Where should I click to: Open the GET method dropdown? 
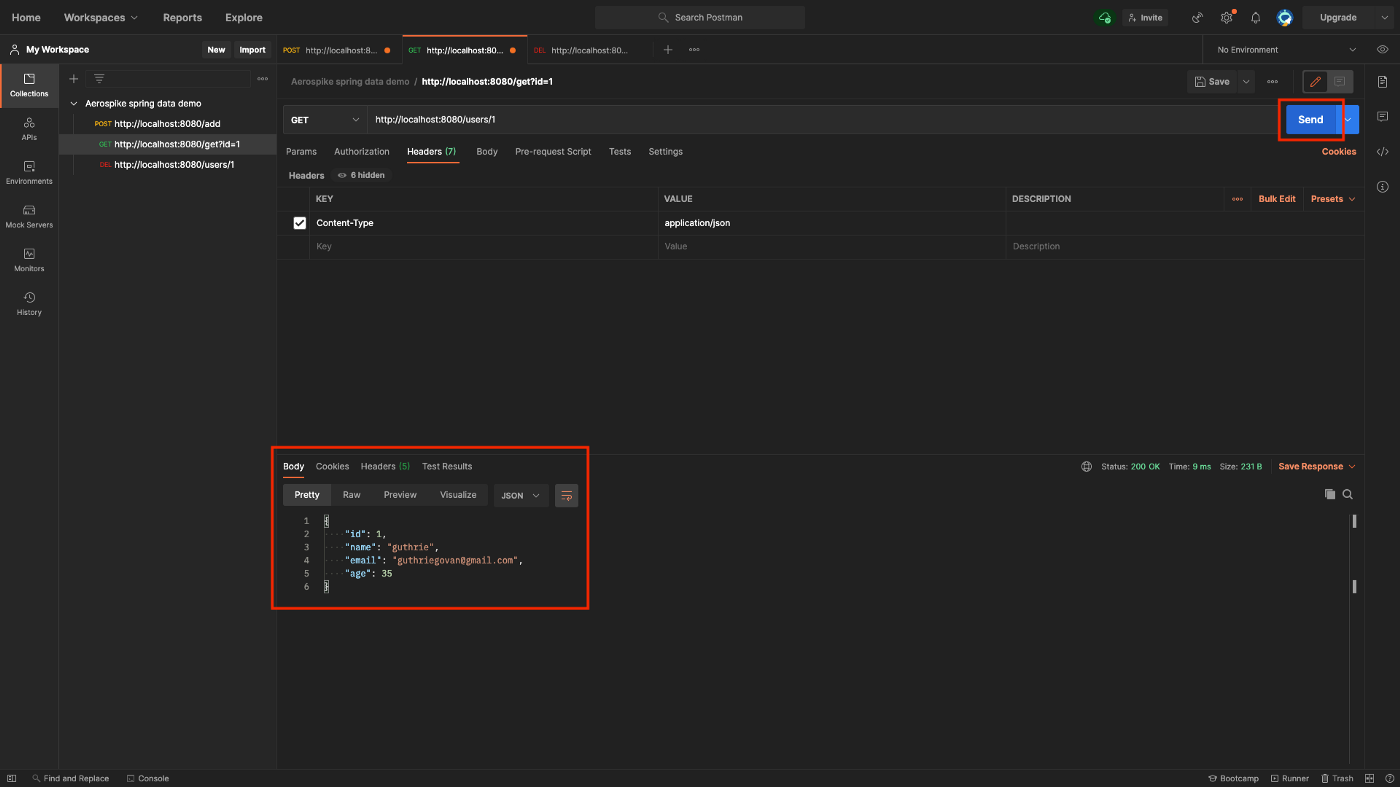[325, 119]
